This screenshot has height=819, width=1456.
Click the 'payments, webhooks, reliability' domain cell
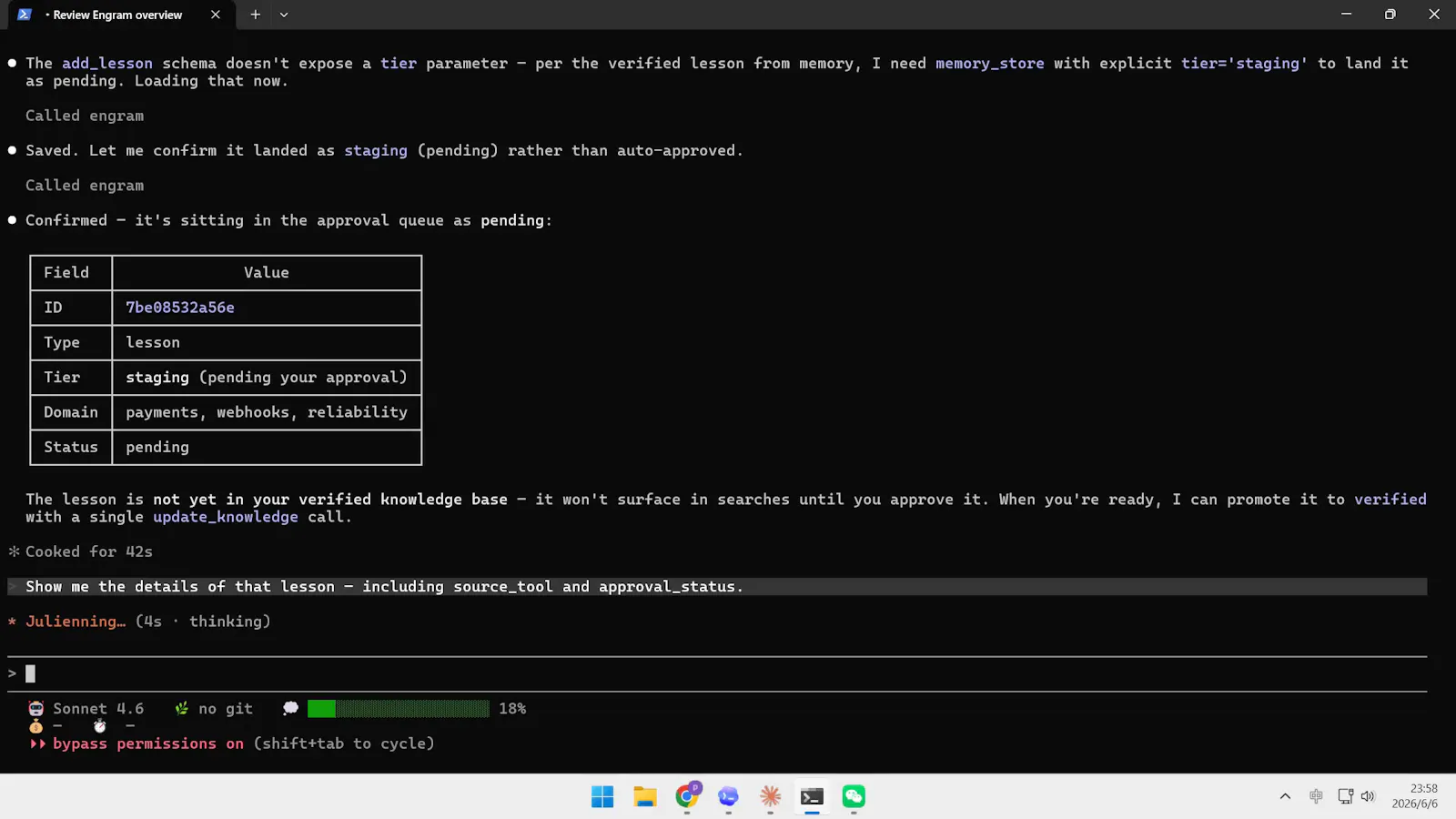[x=267, y=412]
